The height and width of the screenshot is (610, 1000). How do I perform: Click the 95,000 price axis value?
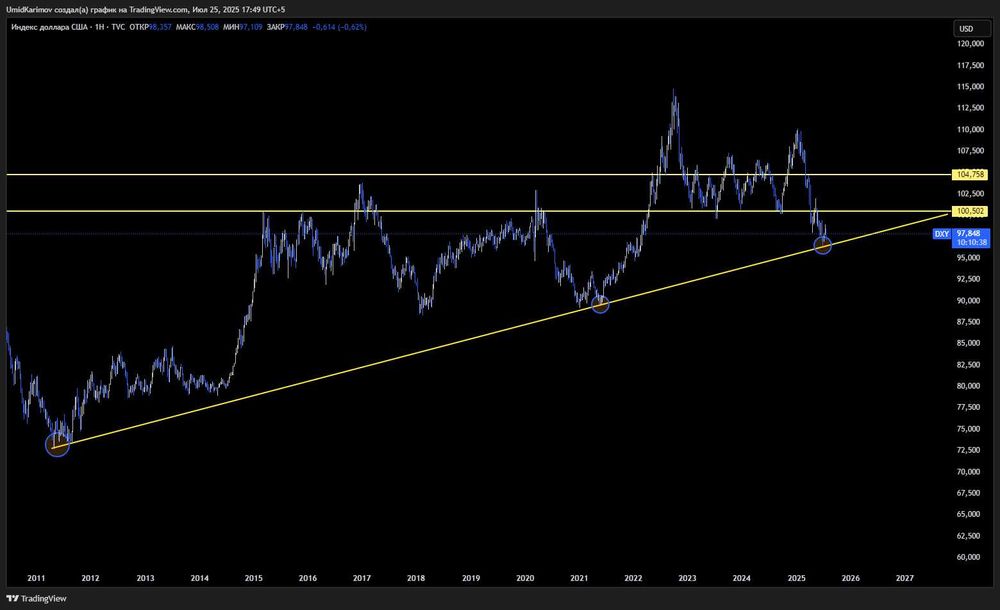pos(969,258)
